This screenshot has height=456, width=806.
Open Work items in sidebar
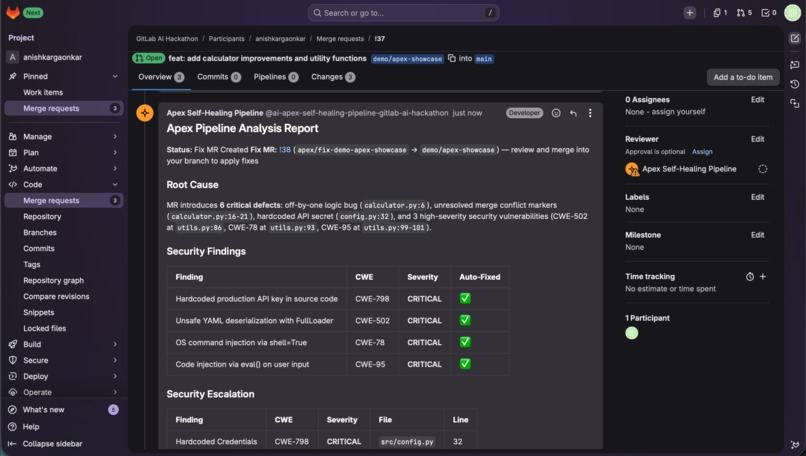coord(63,93)
